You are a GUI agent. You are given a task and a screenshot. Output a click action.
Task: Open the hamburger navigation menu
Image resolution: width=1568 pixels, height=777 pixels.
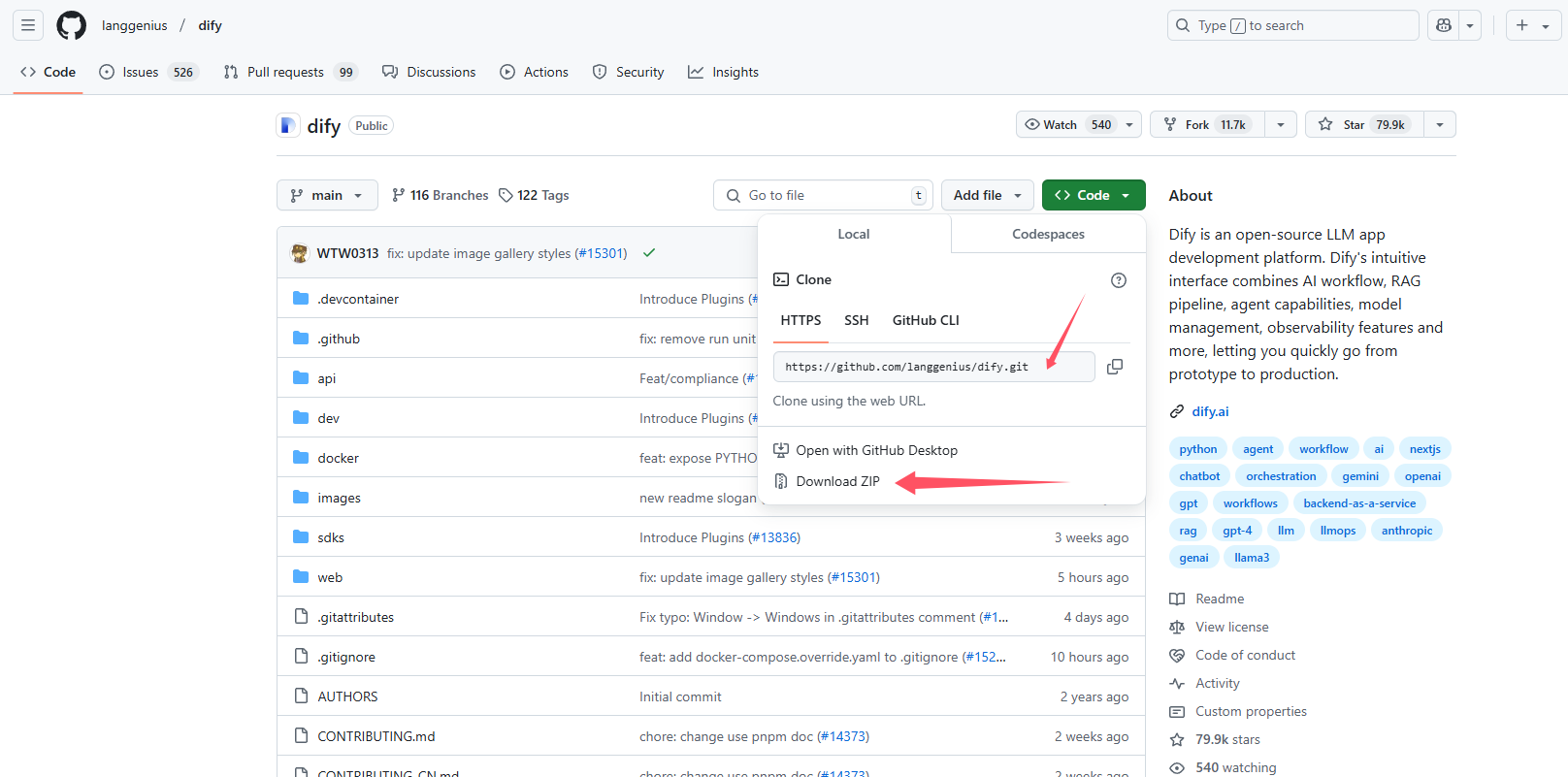tap(28, 25)
